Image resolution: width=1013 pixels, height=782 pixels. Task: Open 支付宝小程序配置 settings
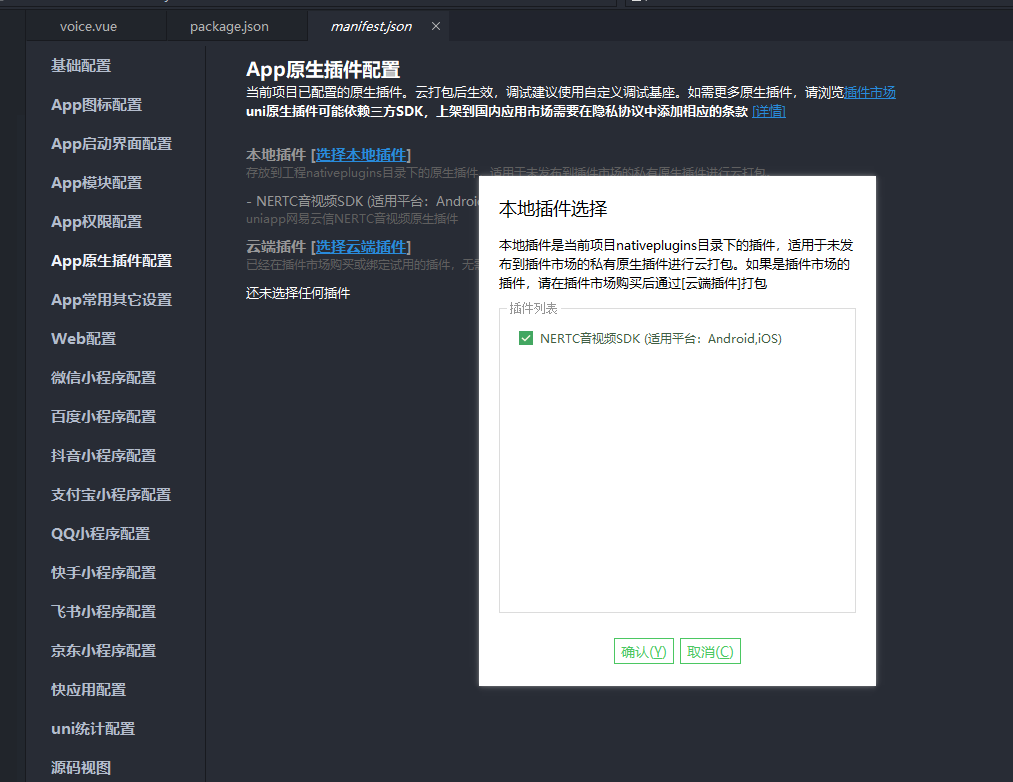[111, 495]
